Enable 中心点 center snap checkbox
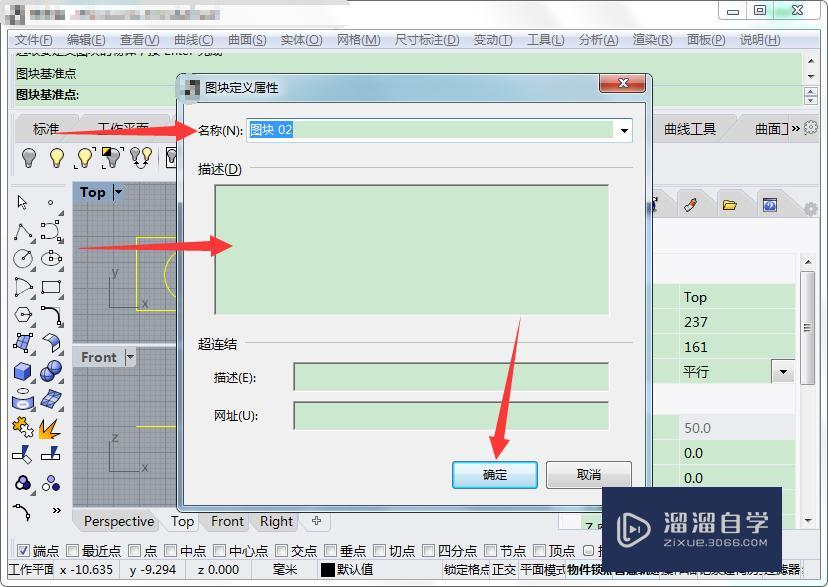 pos(220,551)
